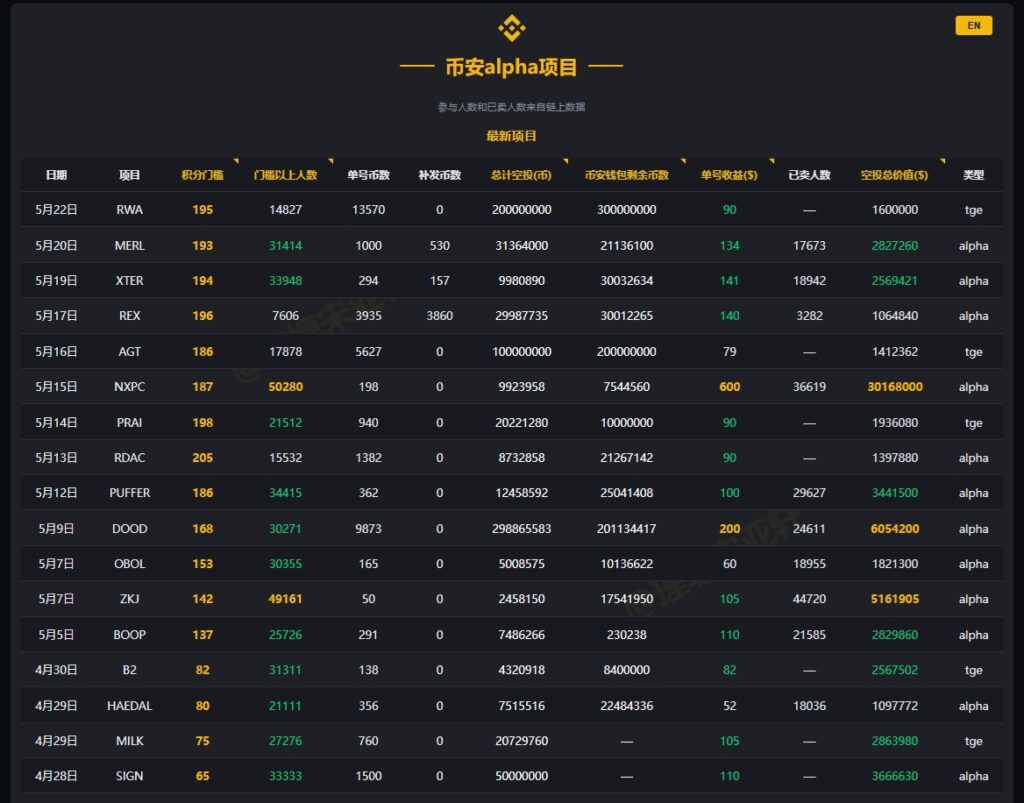Click the 5月22日 date cell
This screenshot has width=1024, height=803.
56,210
